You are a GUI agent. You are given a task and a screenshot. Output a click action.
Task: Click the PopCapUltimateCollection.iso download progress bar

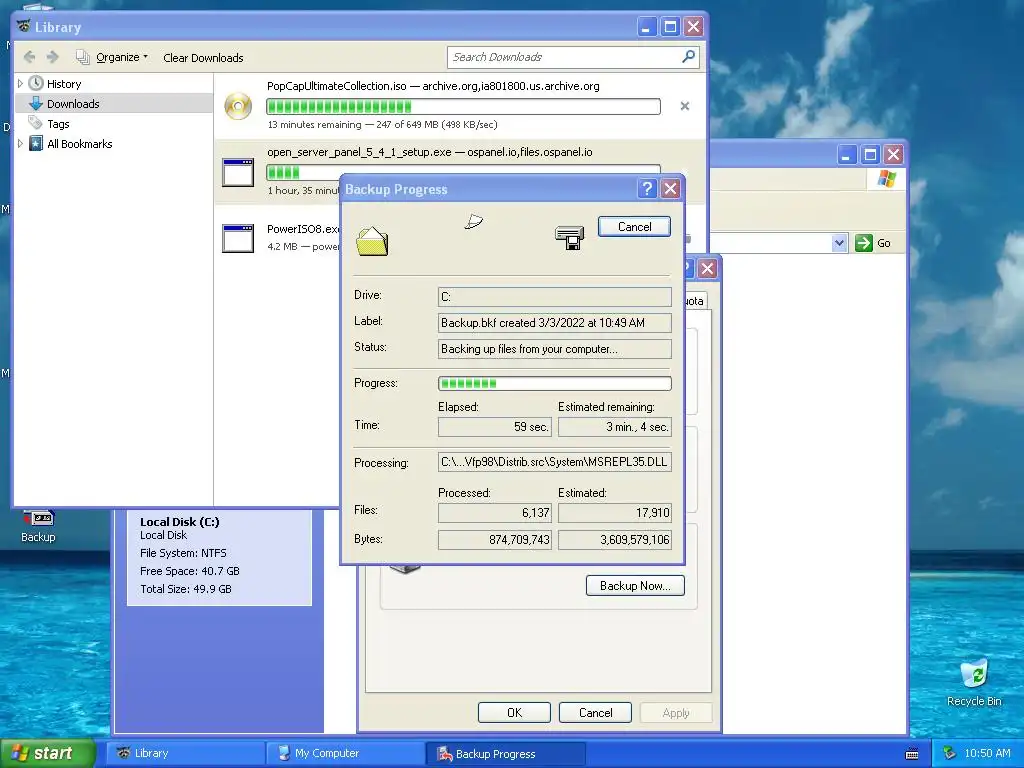click(x=463, y=106)
